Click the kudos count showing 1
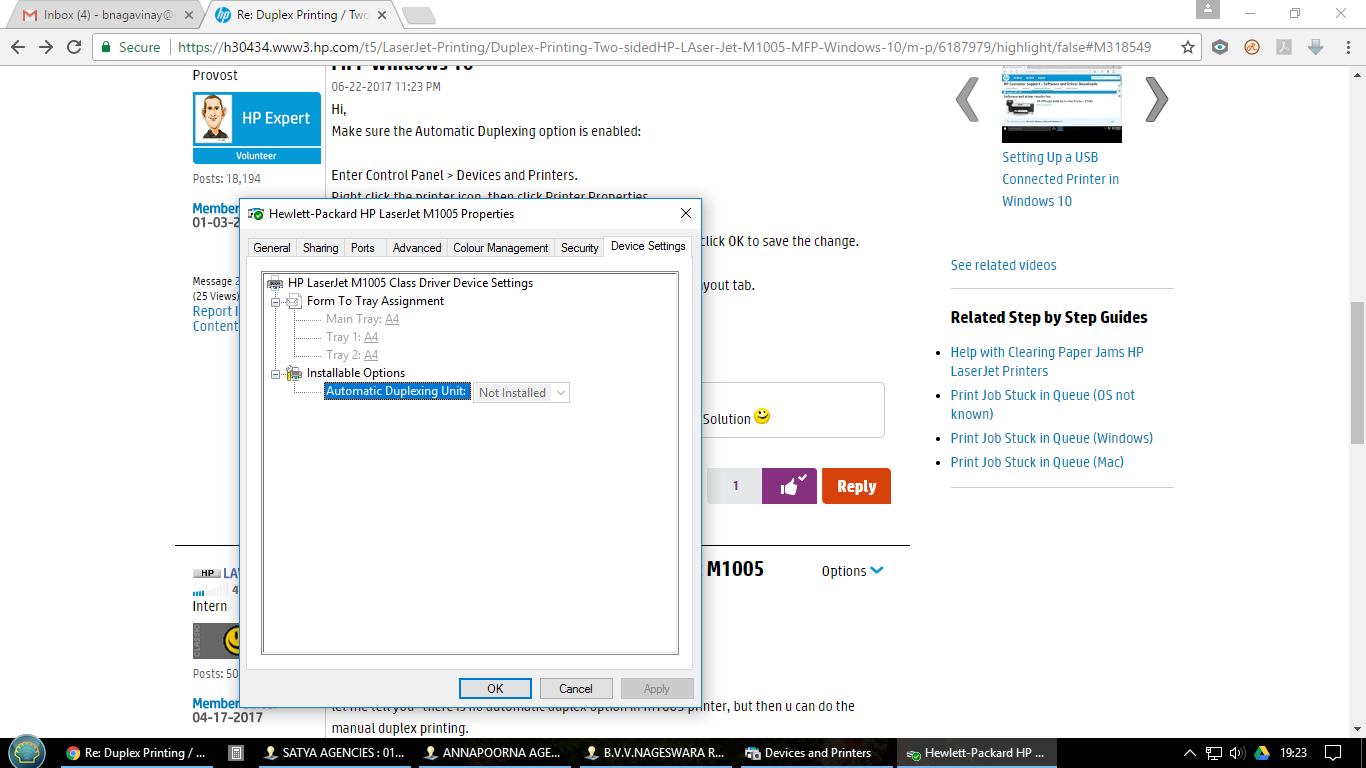Image resolution: width=1366 pixels, height=768 pixels. pos(735,486)
